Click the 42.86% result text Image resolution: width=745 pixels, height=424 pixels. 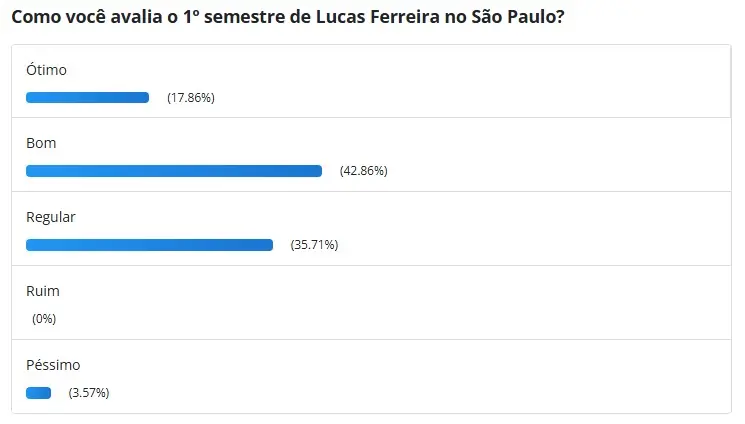click(x=364, y=171)
